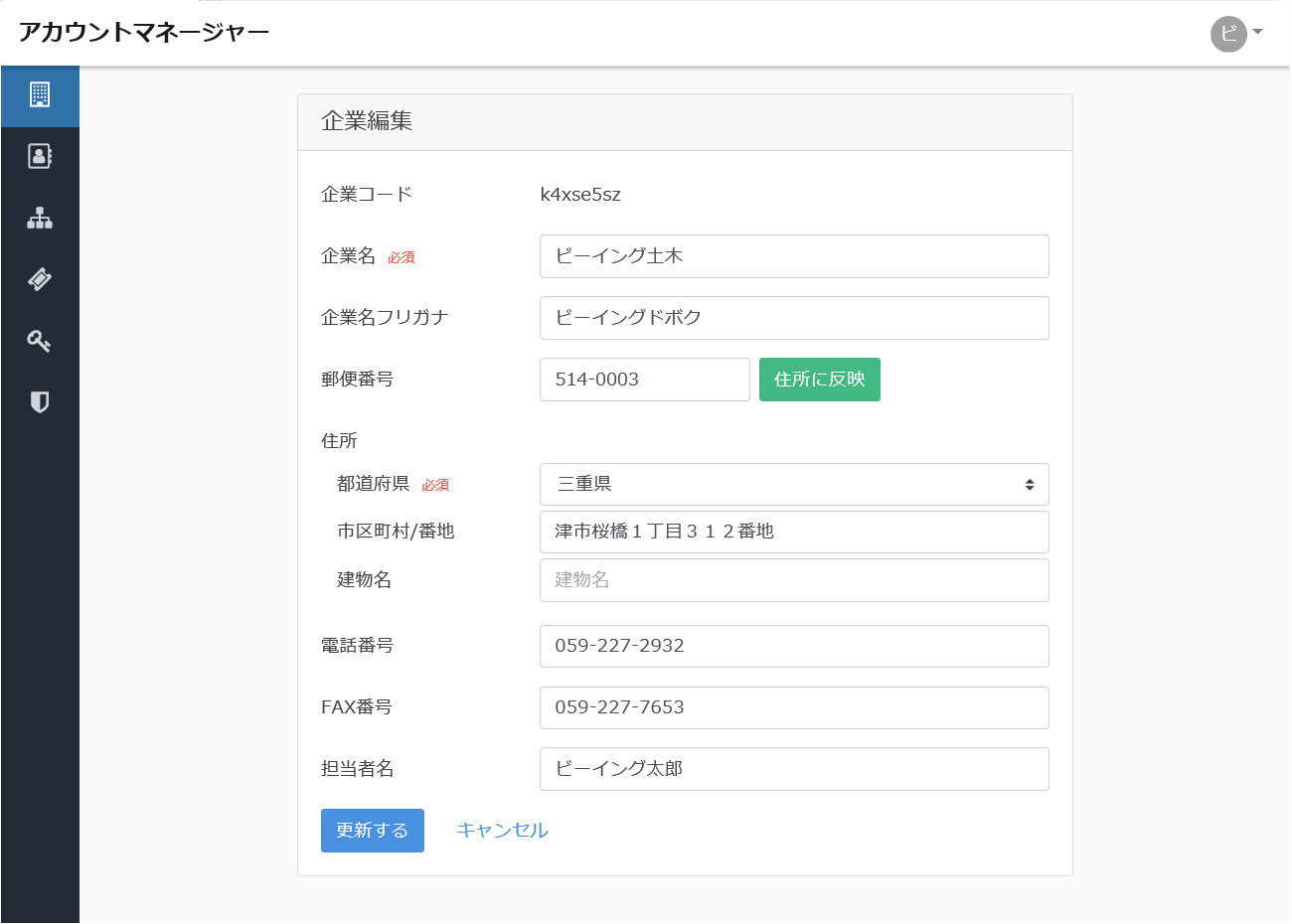The width and height of the screenshot is (1292, 924).
Task: Open the shield security sidebar icon
Action: [40, 402]
